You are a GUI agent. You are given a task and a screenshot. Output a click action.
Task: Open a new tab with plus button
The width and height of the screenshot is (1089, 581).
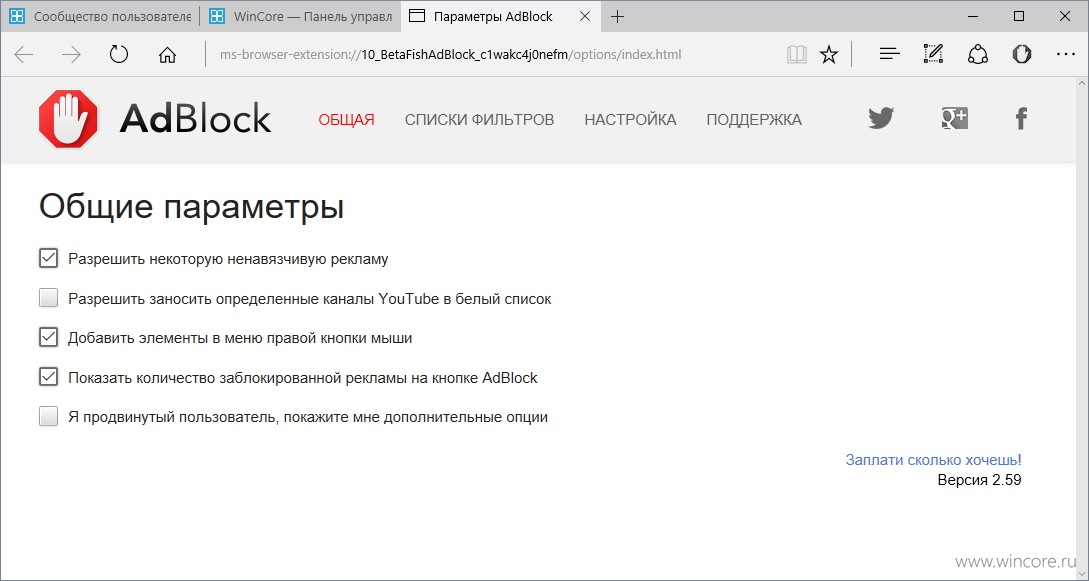[617, 17]
